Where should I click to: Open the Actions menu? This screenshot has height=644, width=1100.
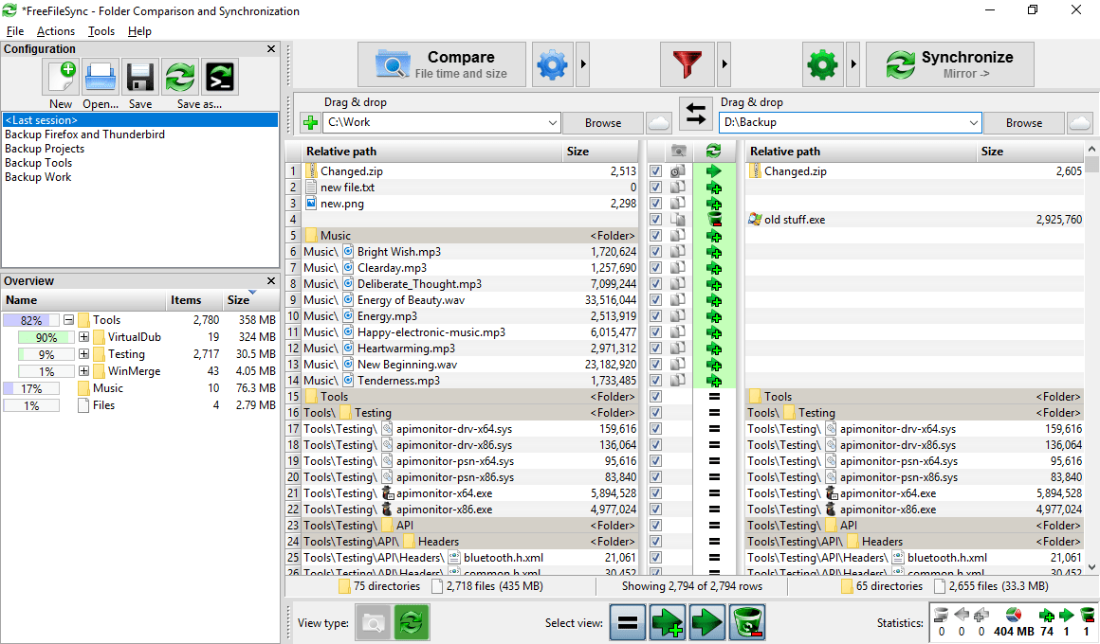(56, 31)
